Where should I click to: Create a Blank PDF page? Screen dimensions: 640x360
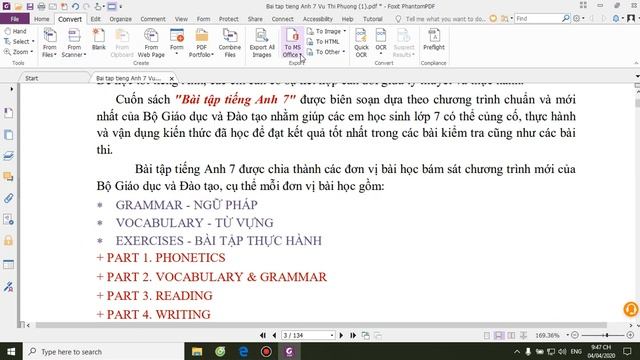tap(99, 40)
